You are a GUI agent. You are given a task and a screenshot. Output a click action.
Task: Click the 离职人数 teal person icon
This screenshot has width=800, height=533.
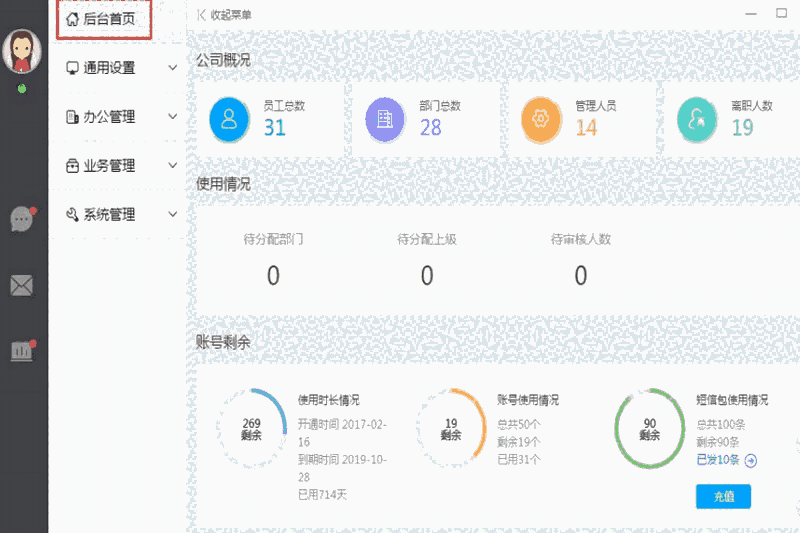(697, 119)
